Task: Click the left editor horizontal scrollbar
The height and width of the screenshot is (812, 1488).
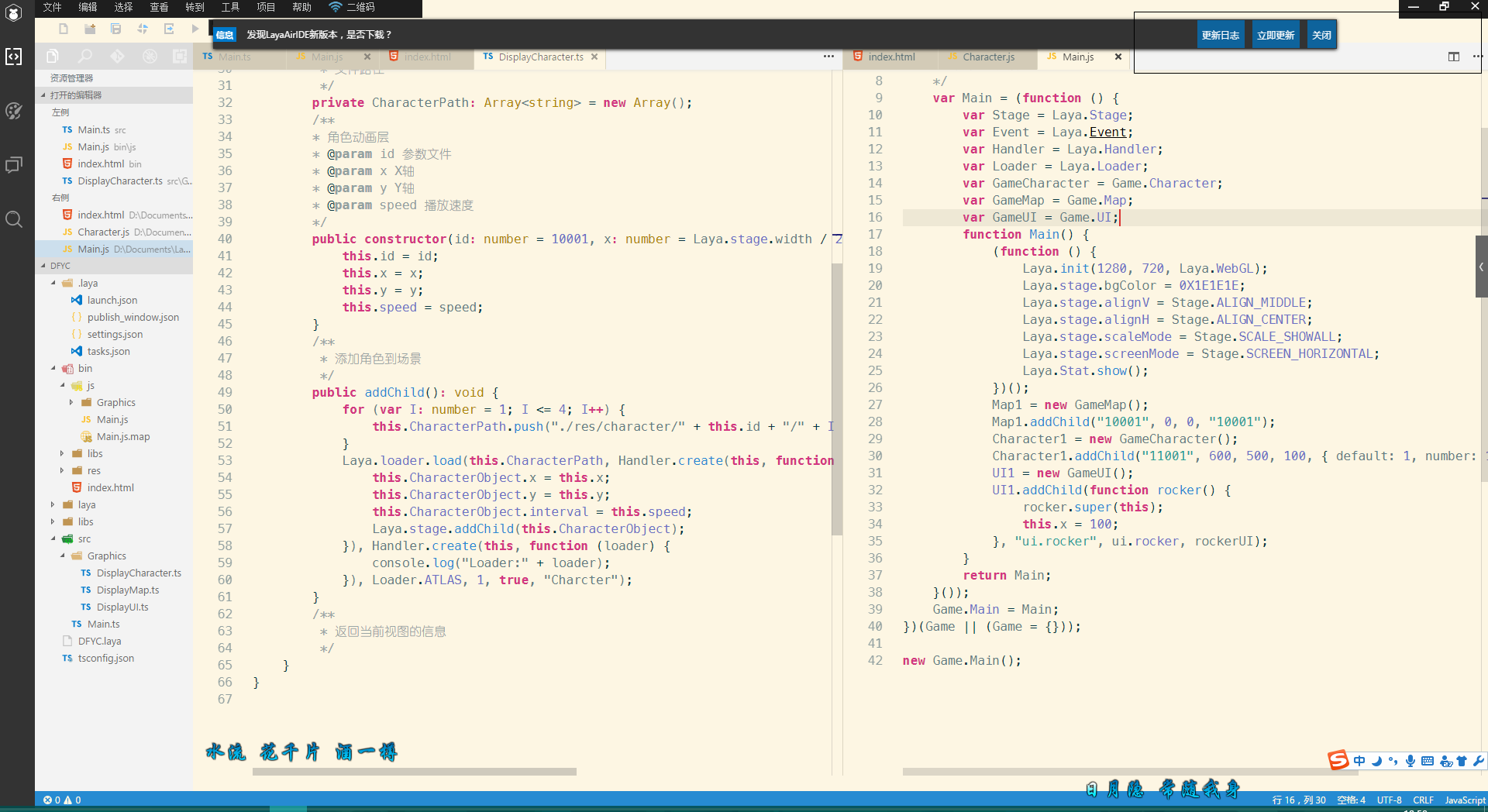Action: pos(415,772)
